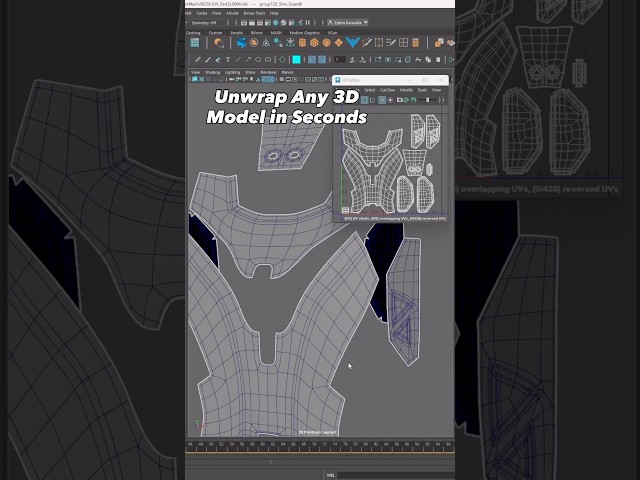Image resolution: width=640 pixels, height=480 pixels.
Task: Click the dim slider handle in UV Editor toolbar
Action: coord(427,100)
